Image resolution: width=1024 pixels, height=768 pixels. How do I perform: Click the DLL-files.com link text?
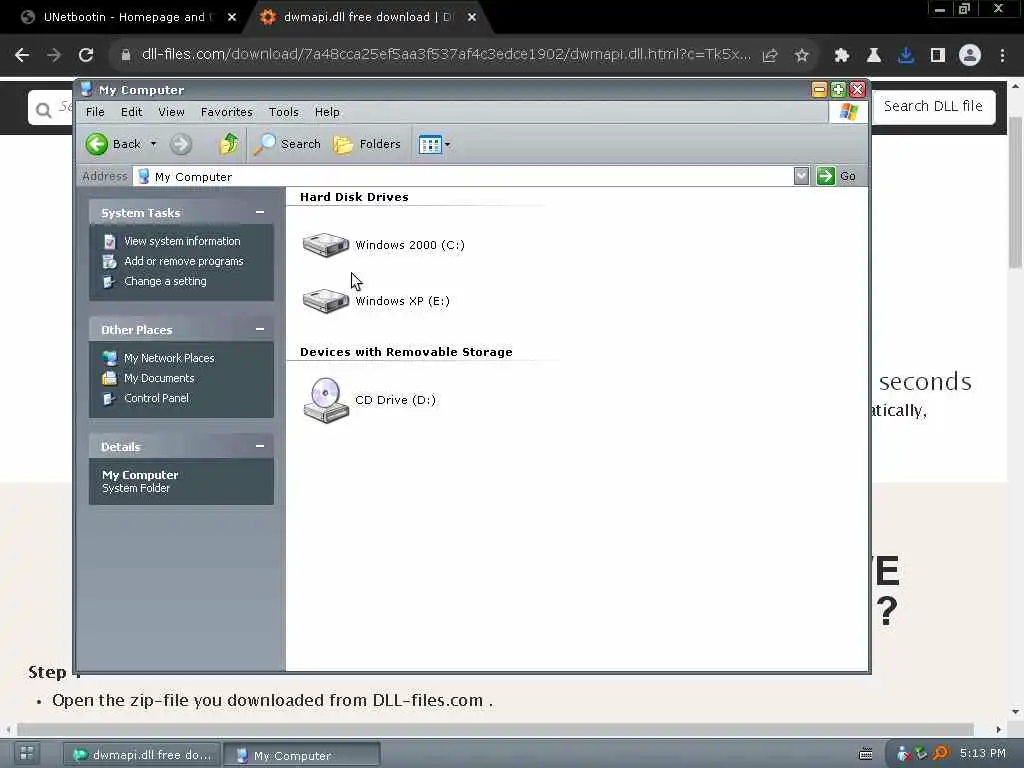coord(428,701)
